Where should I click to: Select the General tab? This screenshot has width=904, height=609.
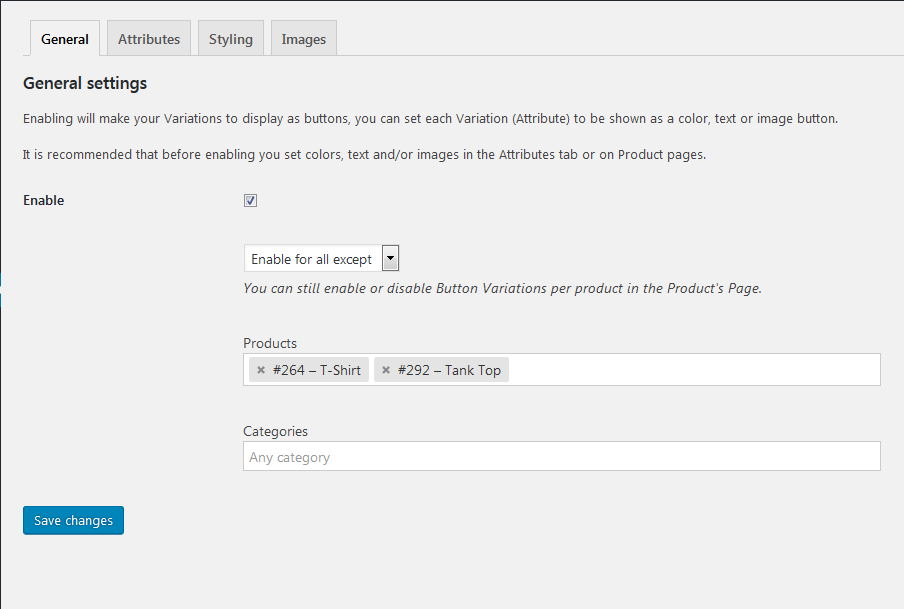(x=65, y=39)
